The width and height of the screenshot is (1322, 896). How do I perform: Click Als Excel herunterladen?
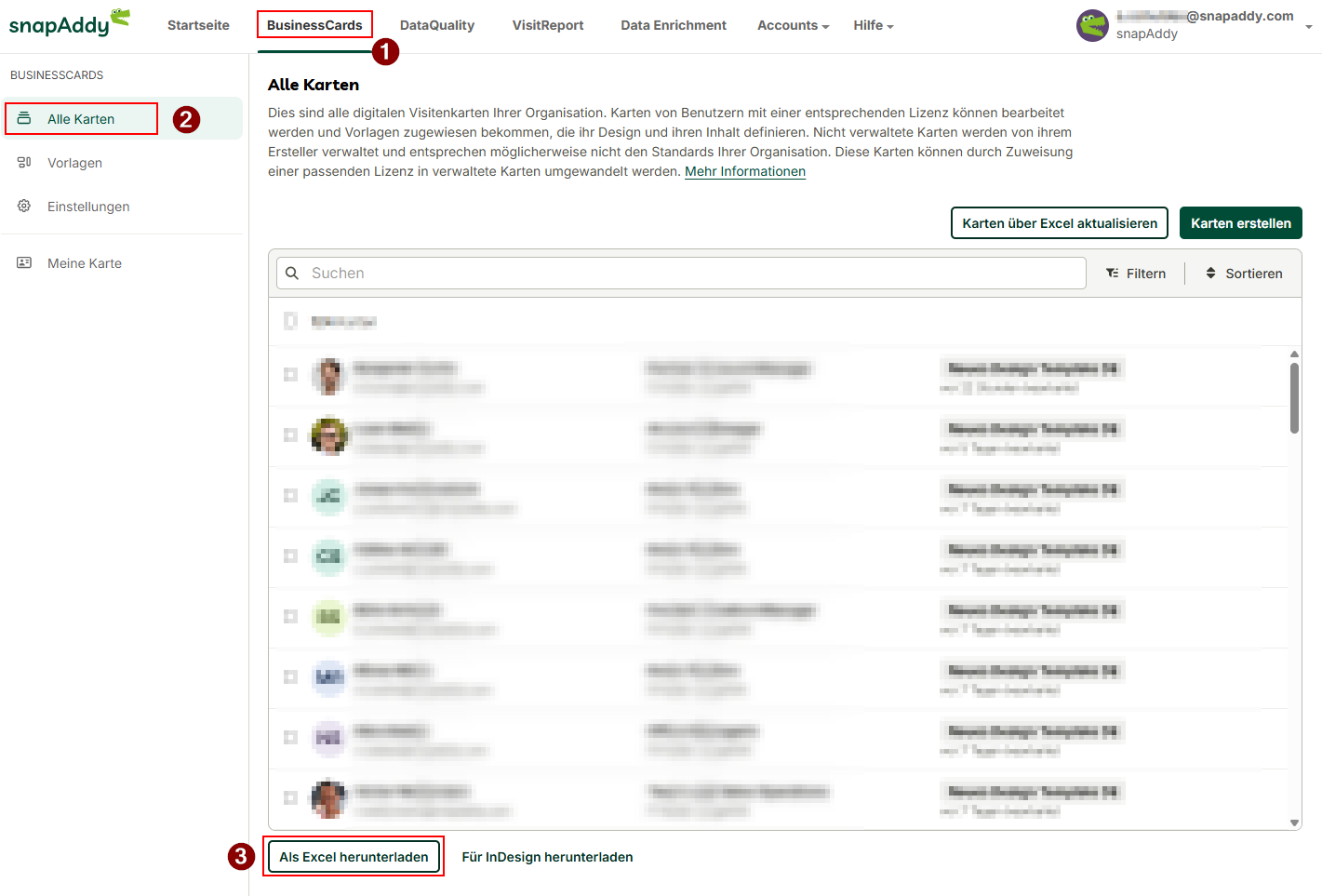click(354, 856)
